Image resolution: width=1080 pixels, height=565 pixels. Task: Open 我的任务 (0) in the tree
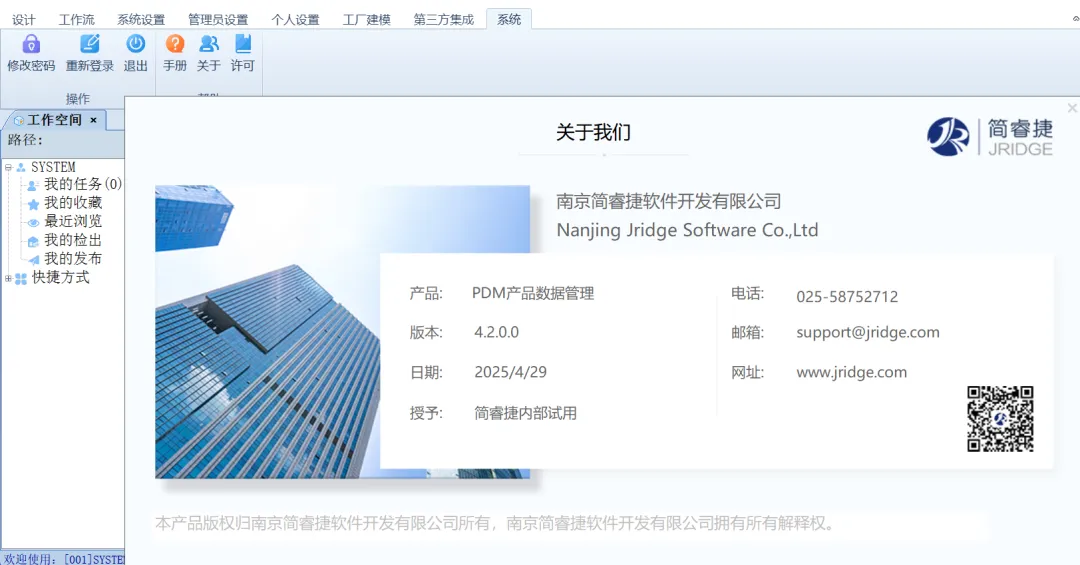pyautogui.click(x=83, y=184)
